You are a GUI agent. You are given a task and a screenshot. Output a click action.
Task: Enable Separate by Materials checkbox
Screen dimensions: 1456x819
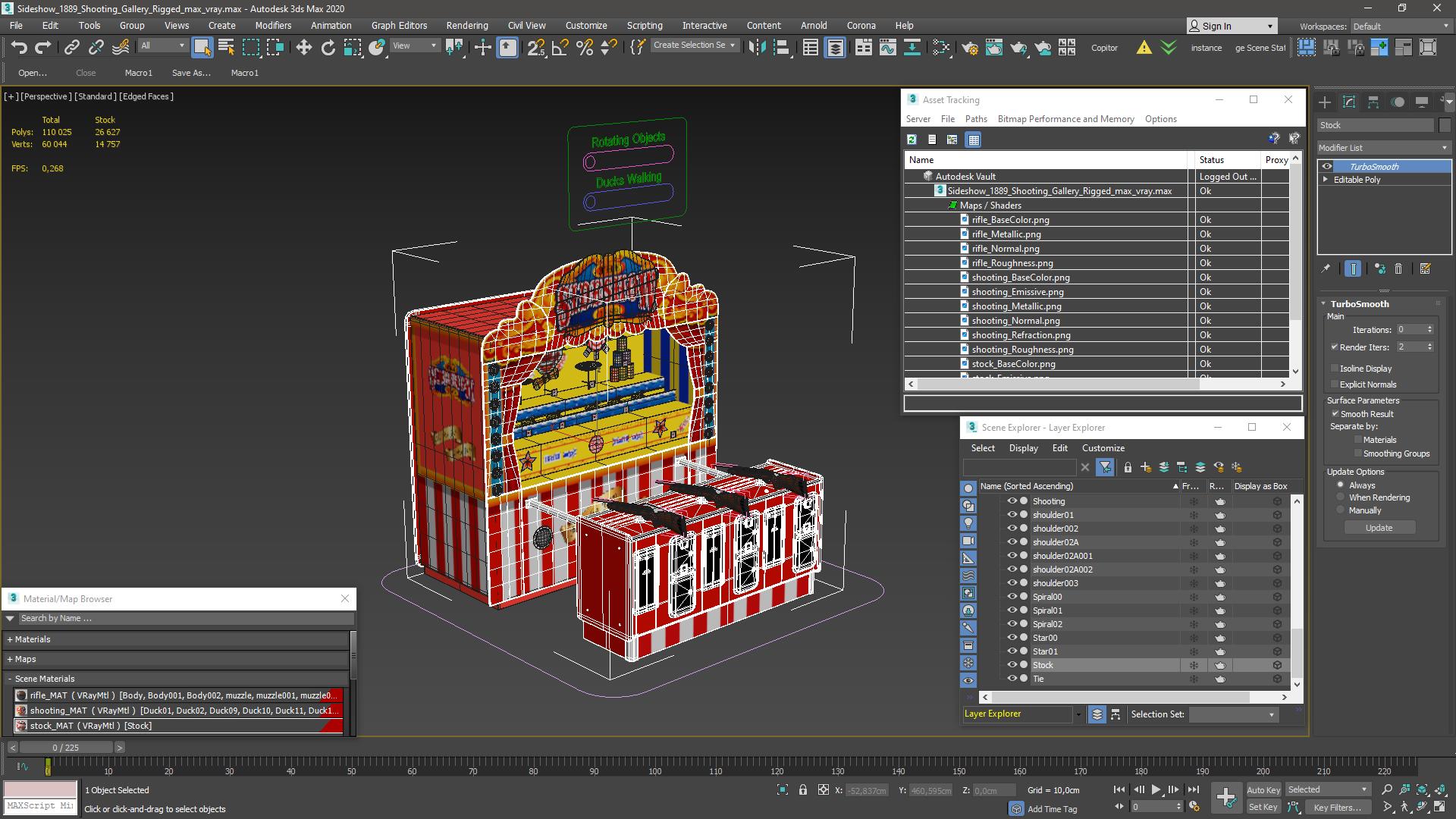pos(1358,440)
